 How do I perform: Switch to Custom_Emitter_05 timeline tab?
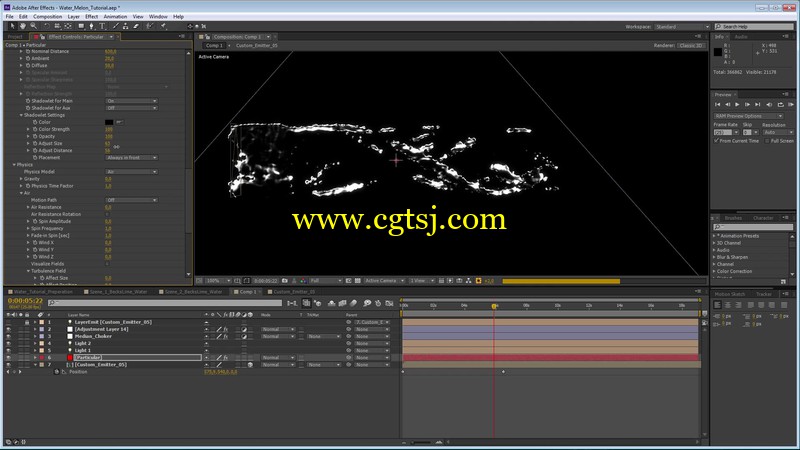tap(292, 292)
